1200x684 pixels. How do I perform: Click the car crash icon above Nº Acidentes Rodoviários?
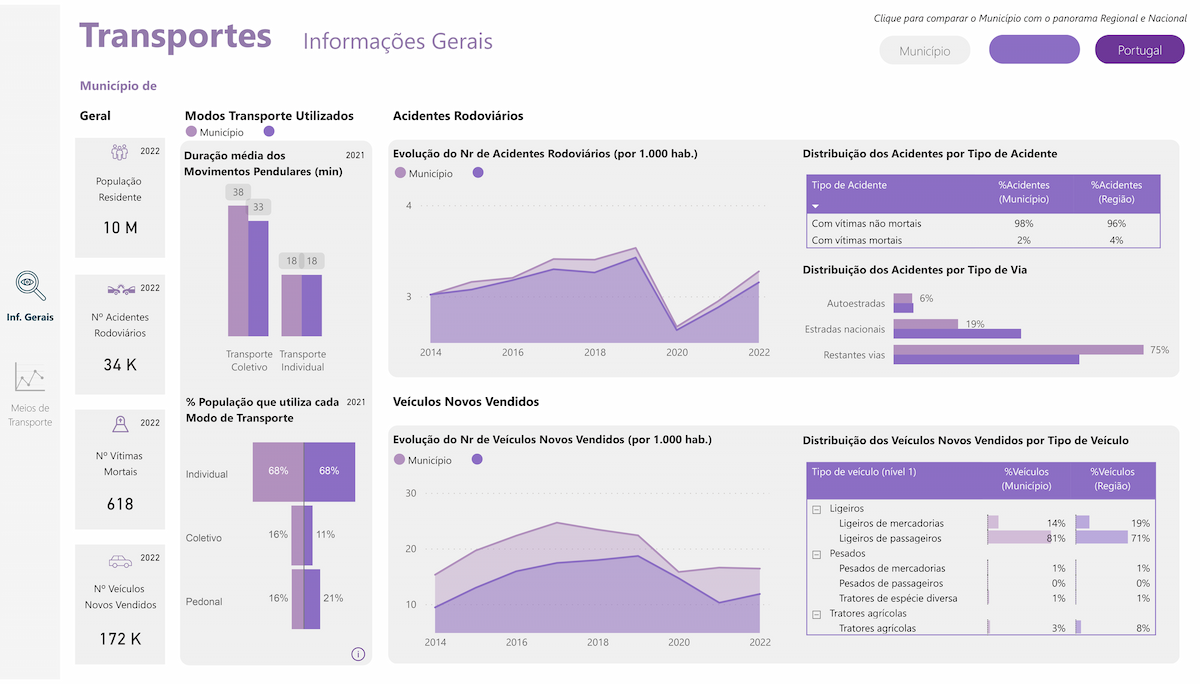pos(120,289)
